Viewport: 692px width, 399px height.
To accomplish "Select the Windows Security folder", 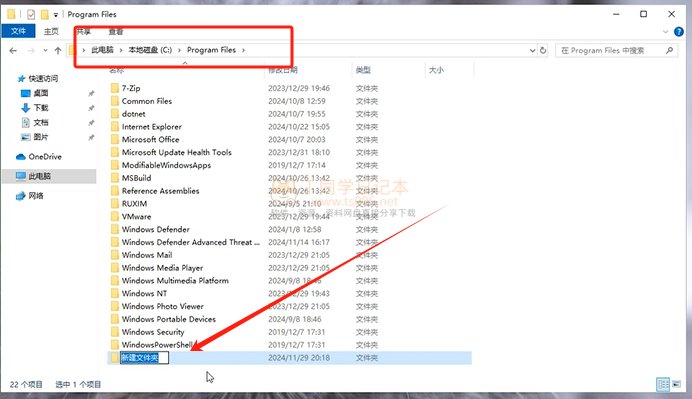I will tap(153, 331).
